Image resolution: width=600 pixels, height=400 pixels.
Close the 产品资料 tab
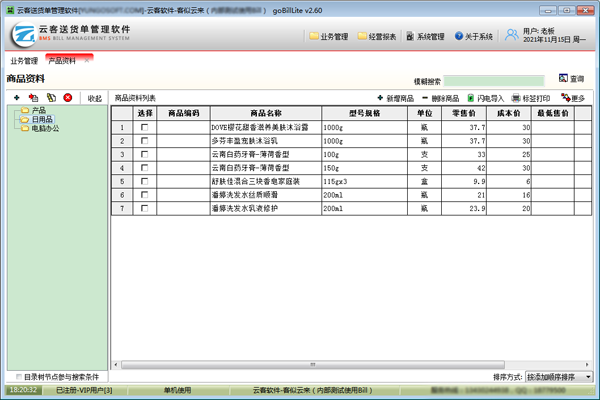click(87, 60)
